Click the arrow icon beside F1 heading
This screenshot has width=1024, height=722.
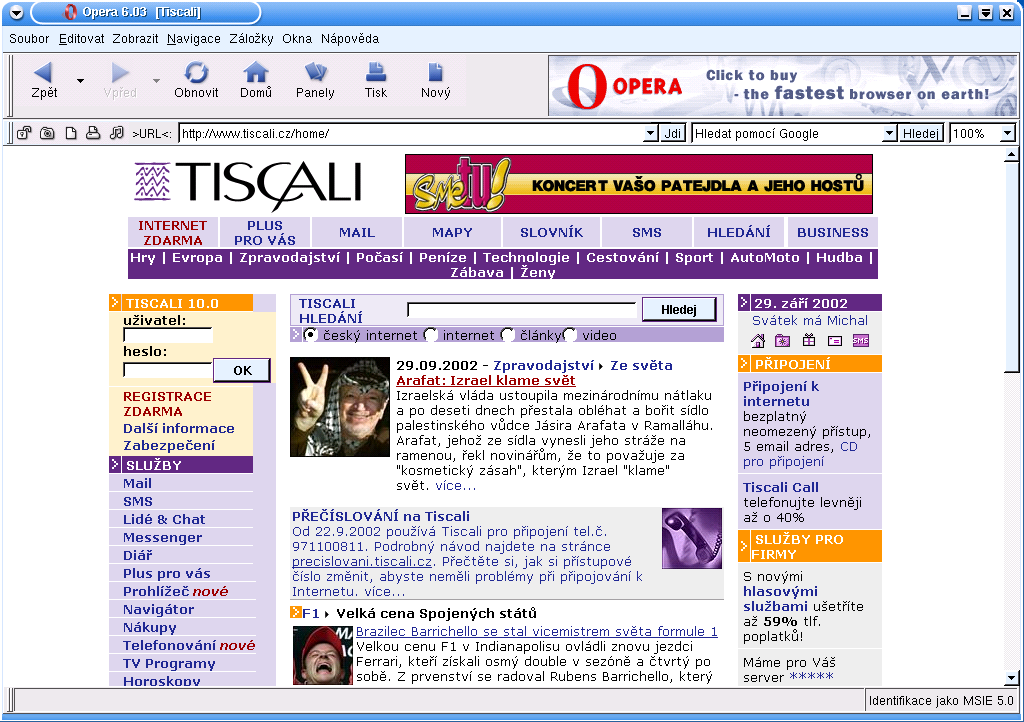pos(296,612)
